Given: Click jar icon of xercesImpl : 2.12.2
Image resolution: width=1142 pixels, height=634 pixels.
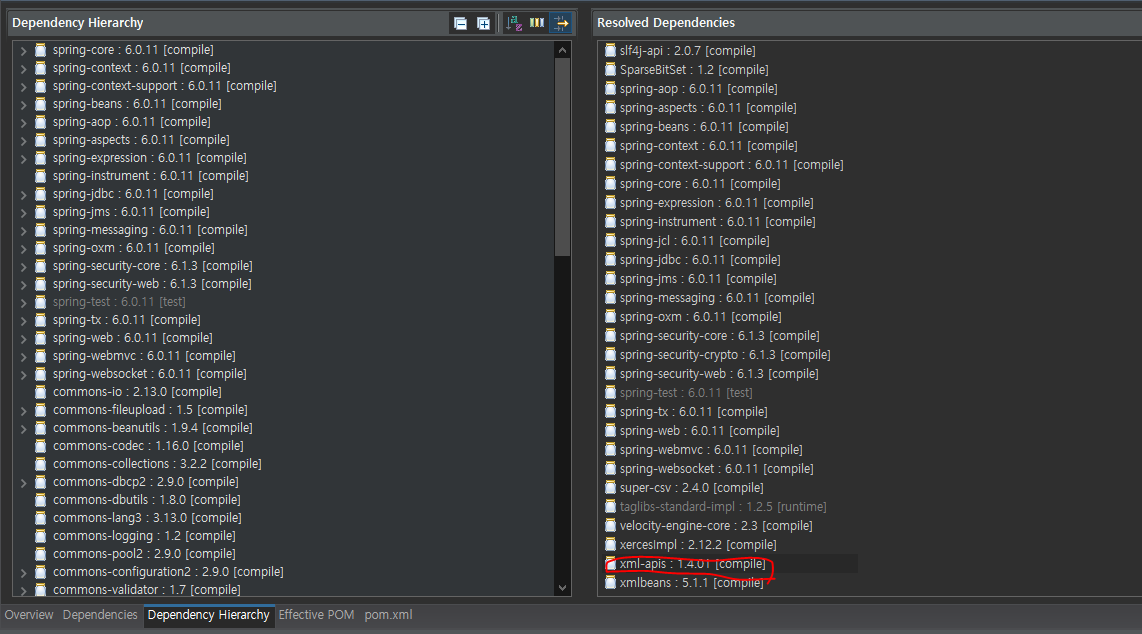Looking at the screenshot, I should (x=610, y=544).
